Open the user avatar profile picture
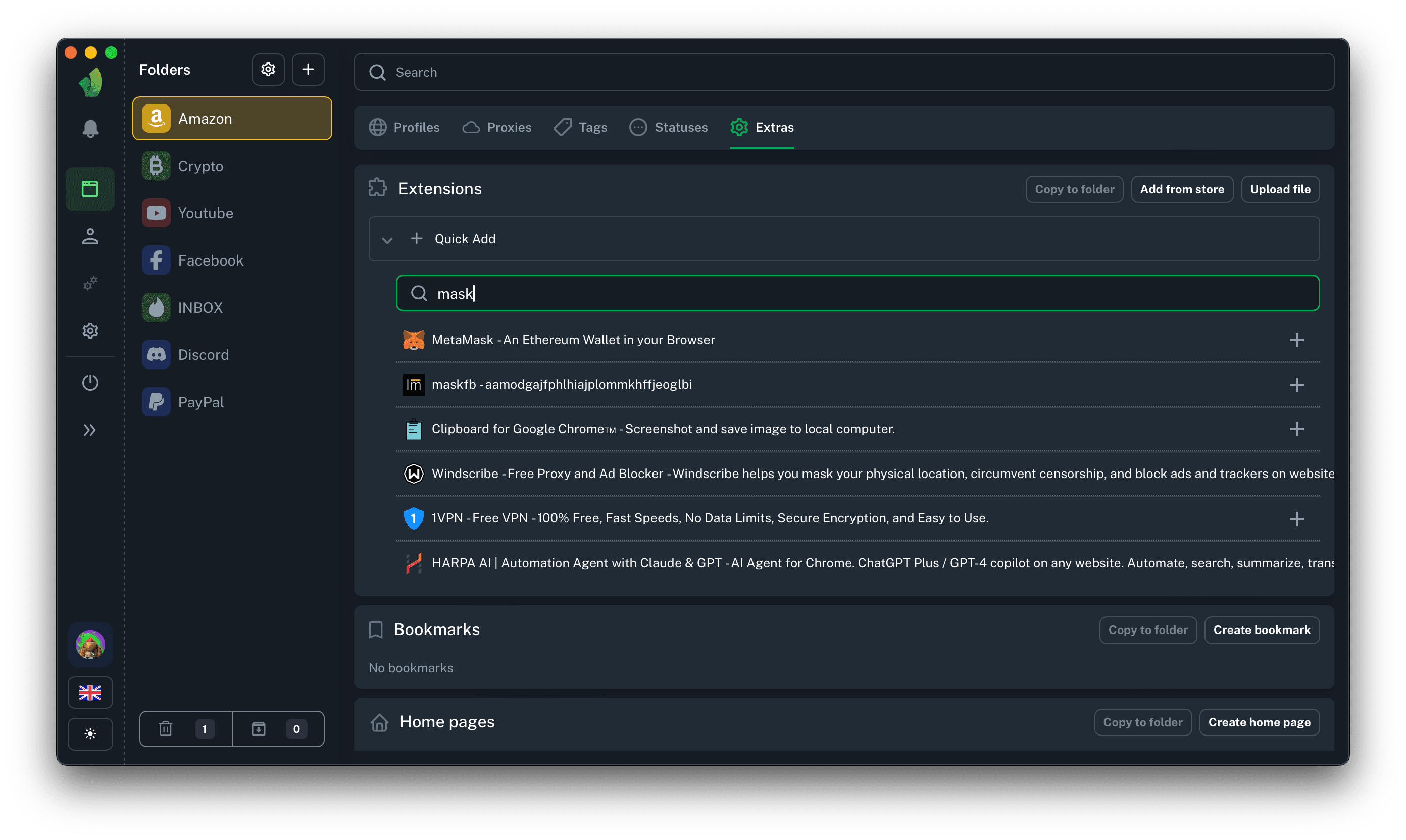This screenshot has width=1406, height=840. (90, 644)
